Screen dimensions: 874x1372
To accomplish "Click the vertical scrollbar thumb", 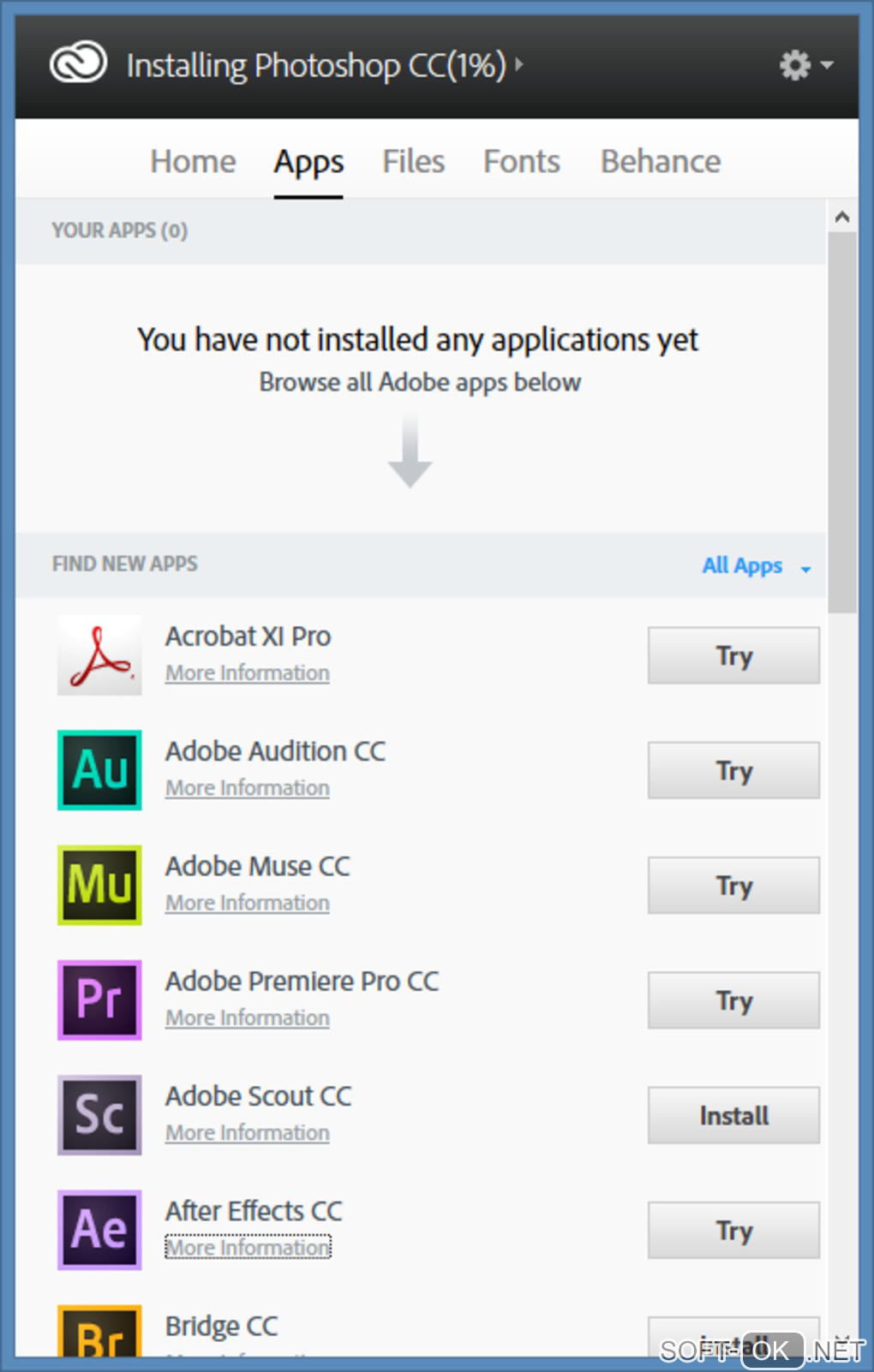I will [842, 421].
